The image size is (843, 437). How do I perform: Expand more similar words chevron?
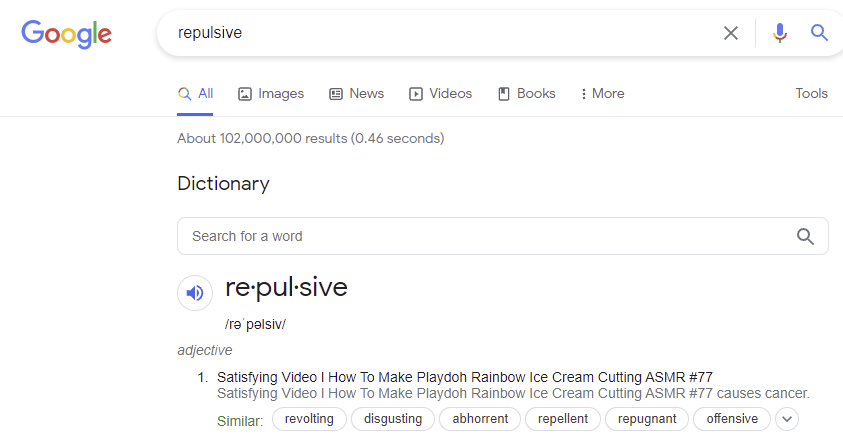pos(787,419)
